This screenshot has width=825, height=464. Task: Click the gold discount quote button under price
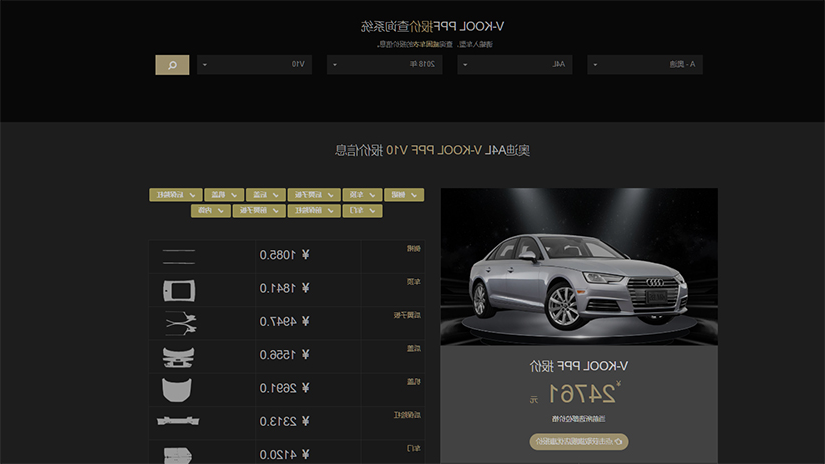[x=579, y=441]
